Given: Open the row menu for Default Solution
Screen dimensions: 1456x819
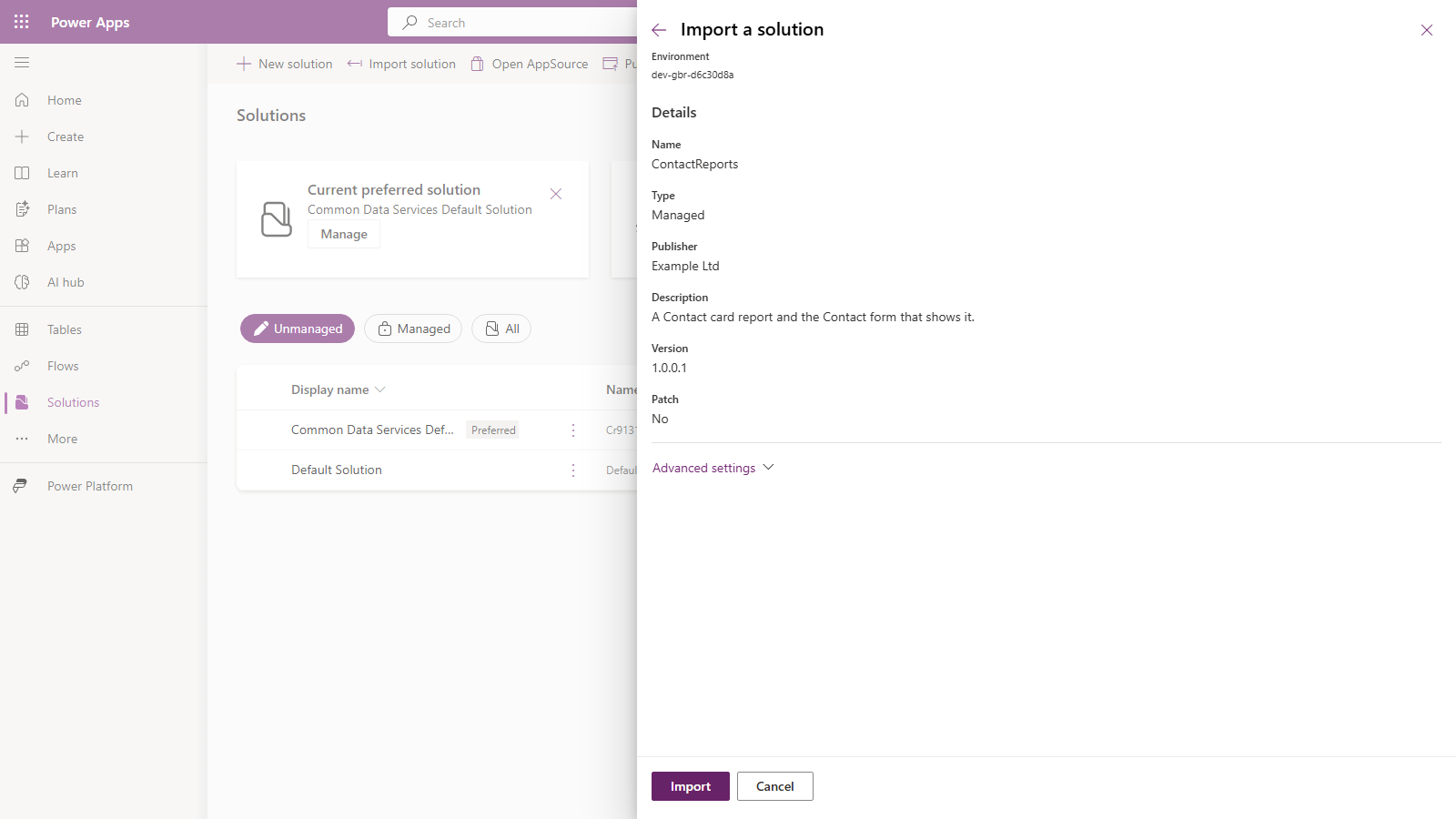Looking at the screenshot, I should point(573,470).
